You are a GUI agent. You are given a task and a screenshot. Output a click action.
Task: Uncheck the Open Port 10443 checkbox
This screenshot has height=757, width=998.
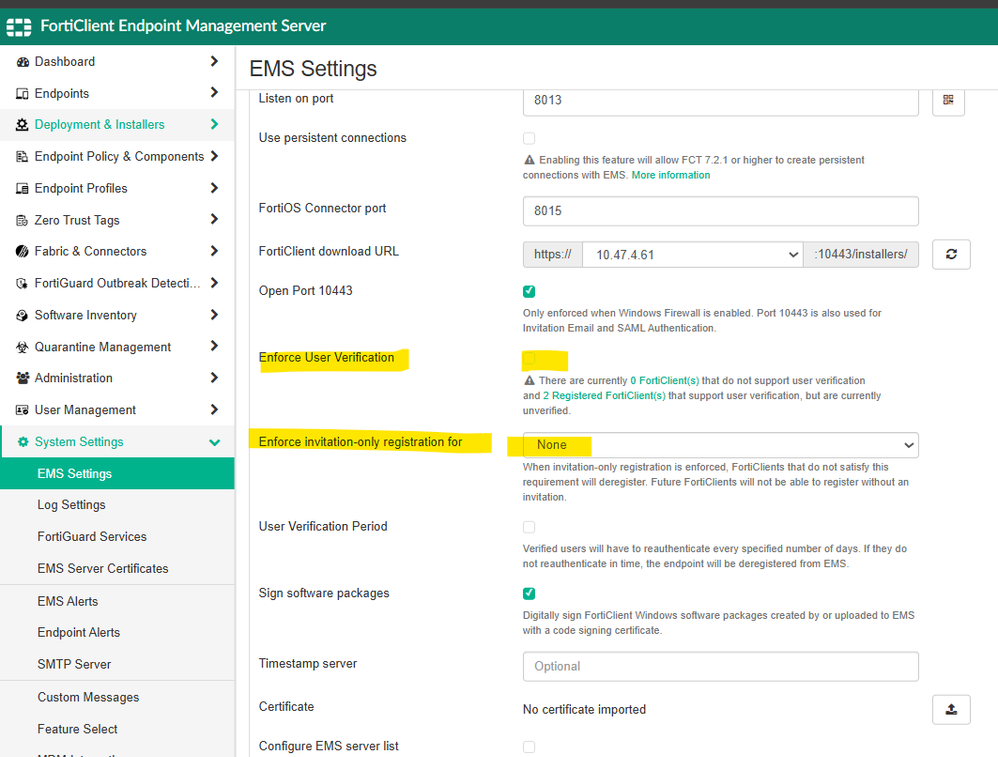[x=529, y=291]
